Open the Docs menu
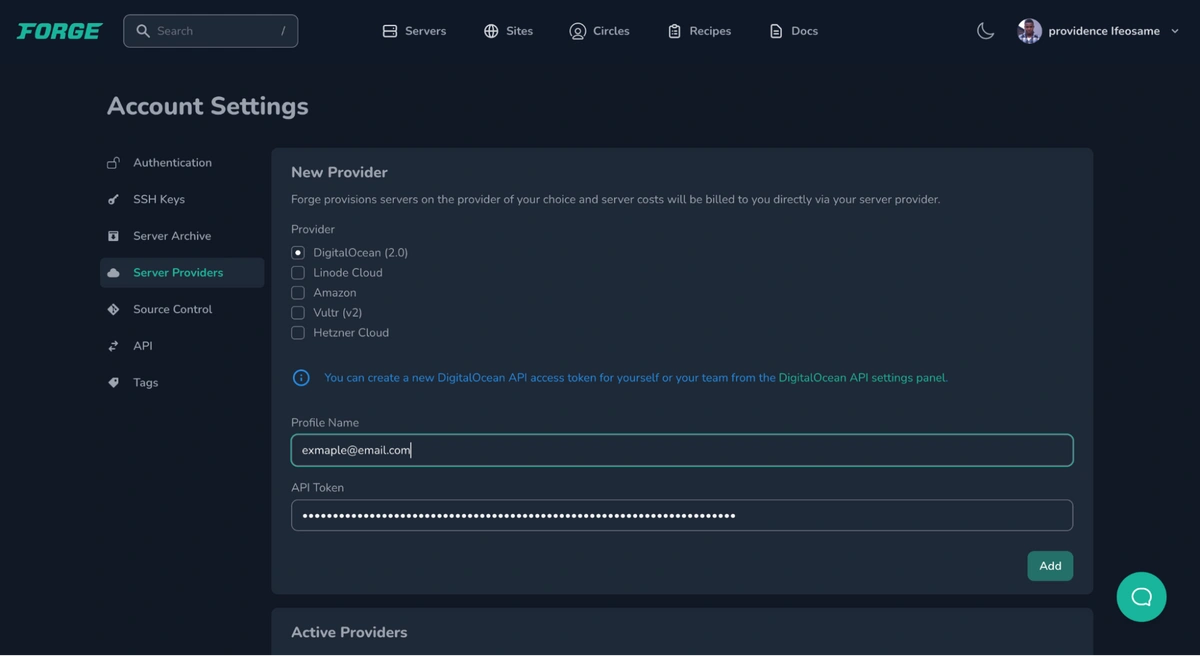 [x=793, y=31]
